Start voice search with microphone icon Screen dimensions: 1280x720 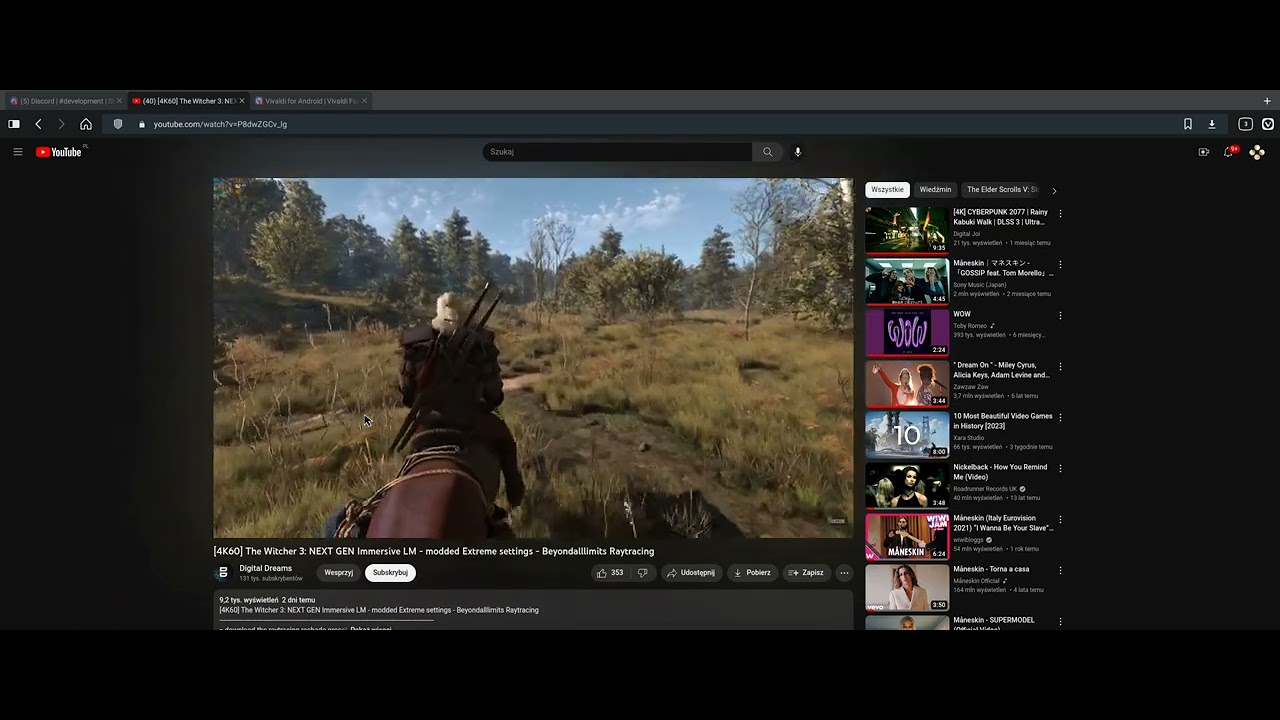tap(797, 152)
